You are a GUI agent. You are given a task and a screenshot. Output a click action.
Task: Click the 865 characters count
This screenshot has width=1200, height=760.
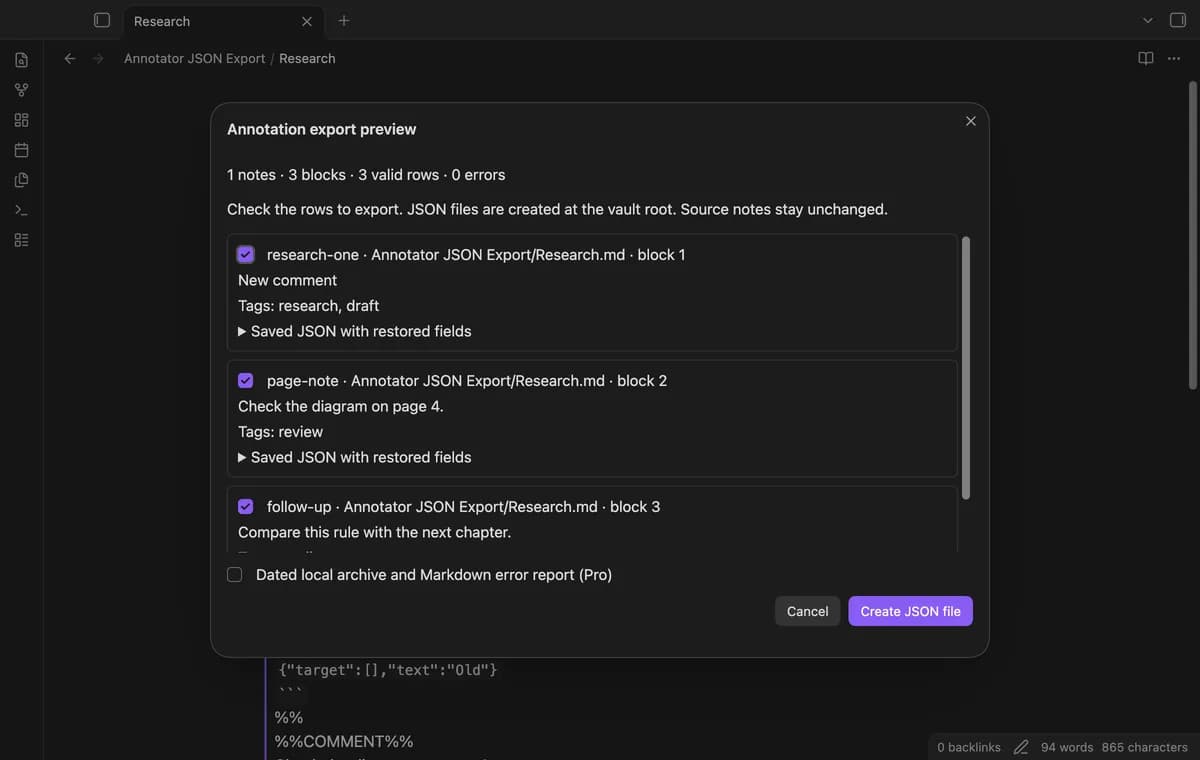tap(1145, 747)
